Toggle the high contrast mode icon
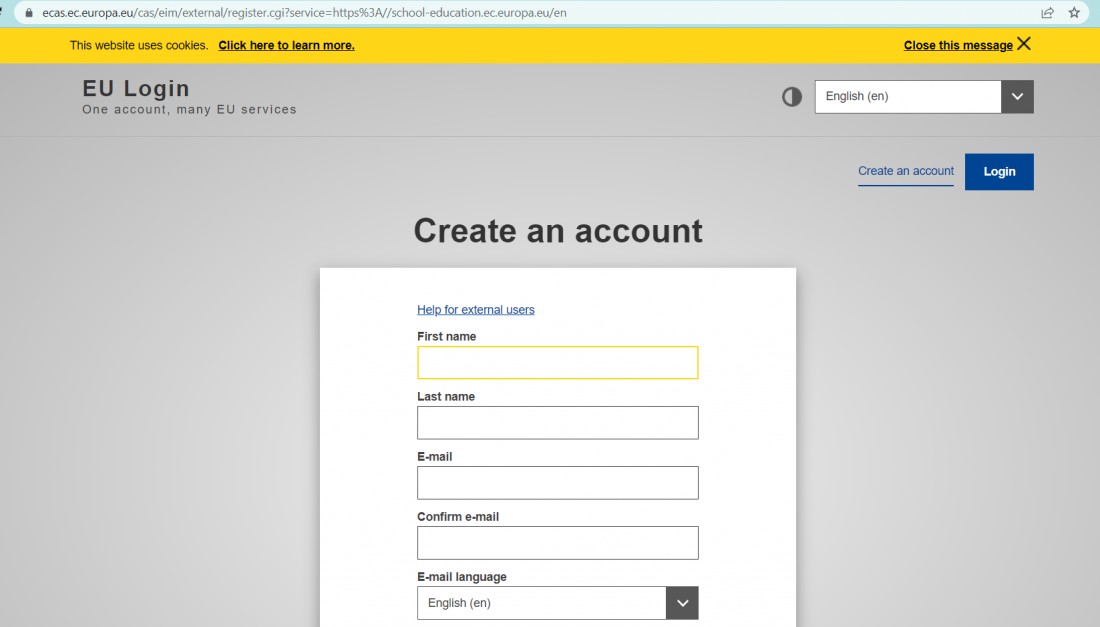Viewport: 1100px width, 627px height. coord(791,97)
